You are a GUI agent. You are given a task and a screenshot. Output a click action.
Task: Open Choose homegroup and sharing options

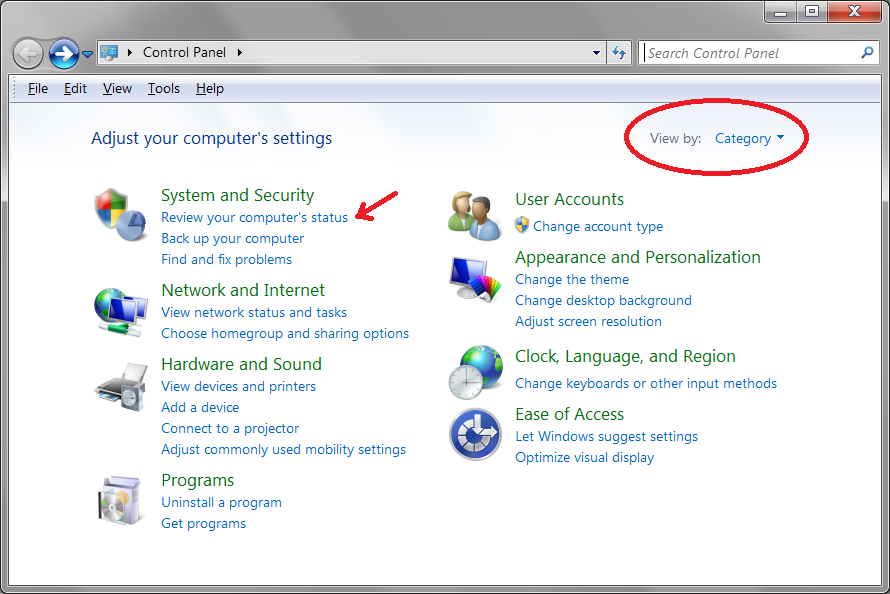coord(285,333)
